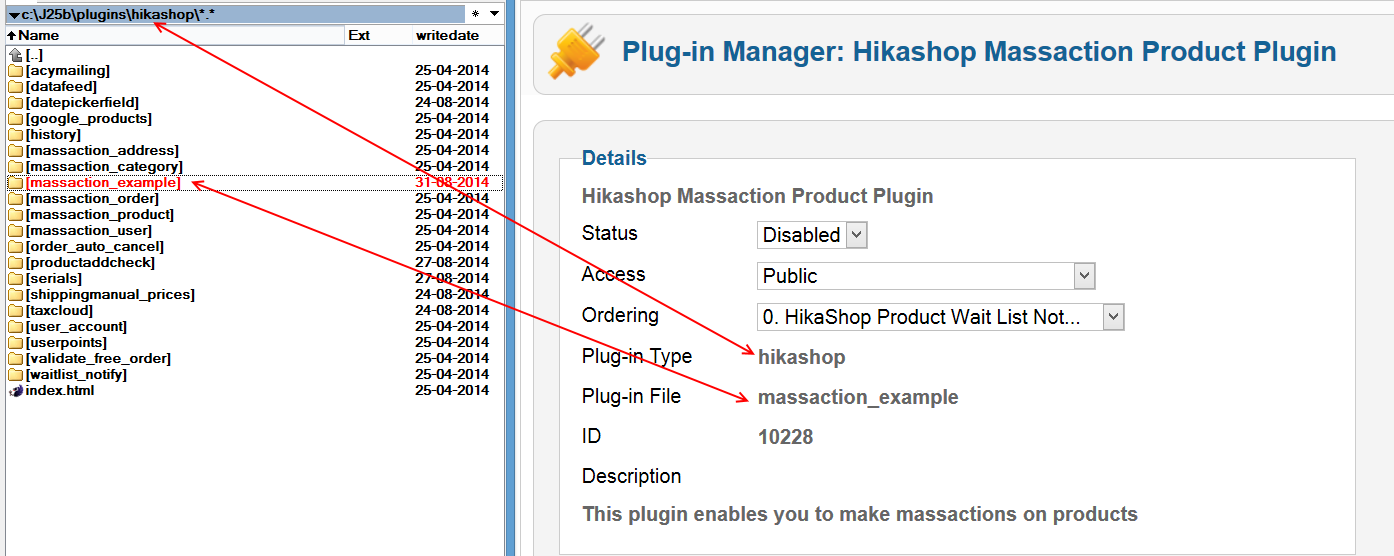Click the 27-08-2014 date of productaddcheck row

point(452,263)
